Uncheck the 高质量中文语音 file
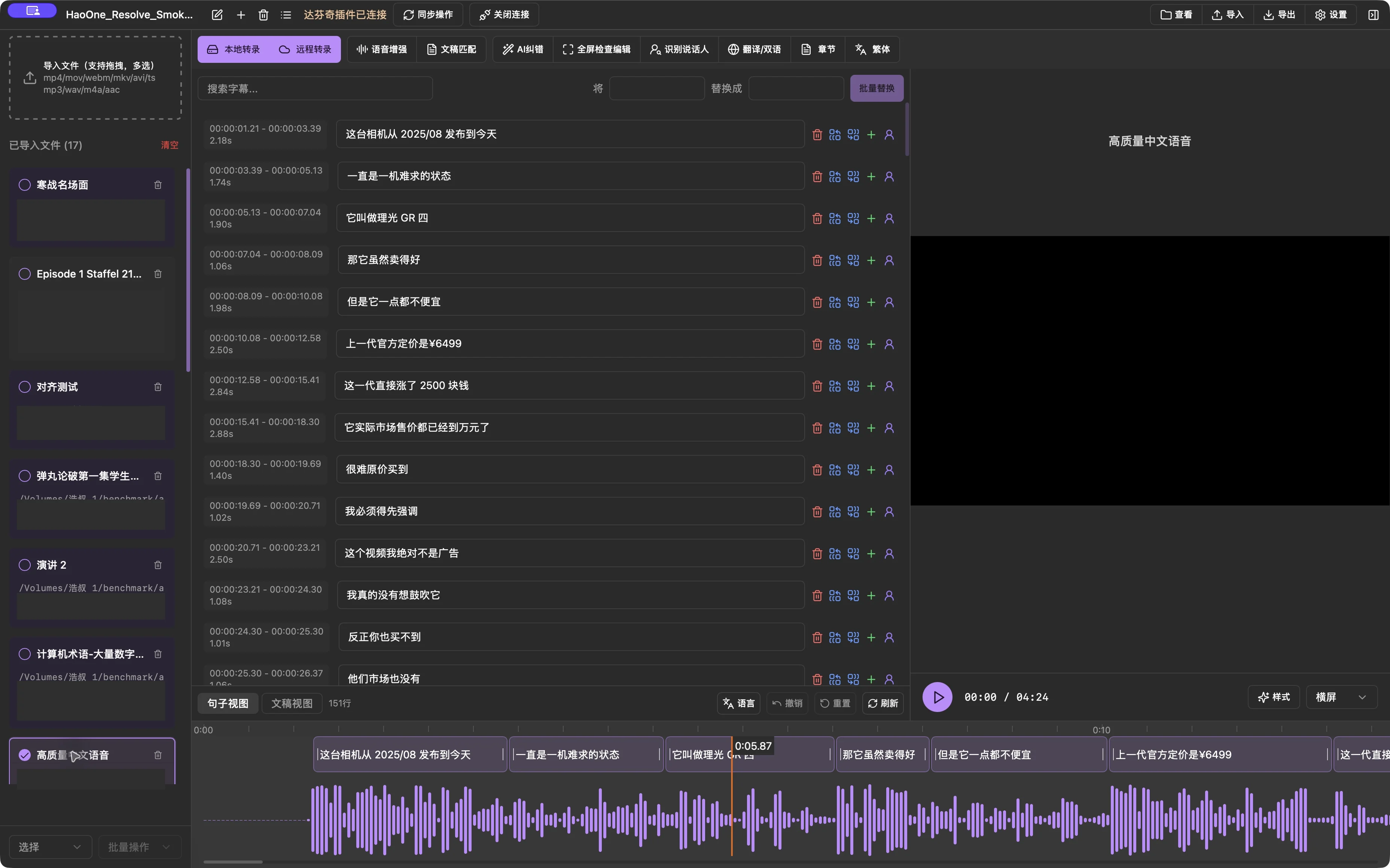 25,755
